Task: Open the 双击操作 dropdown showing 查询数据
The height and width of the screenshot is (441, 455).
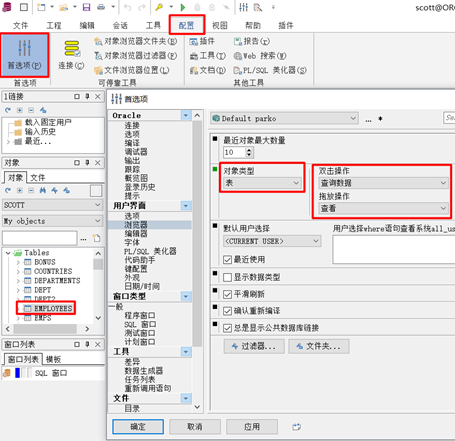Action: point(383,183)
